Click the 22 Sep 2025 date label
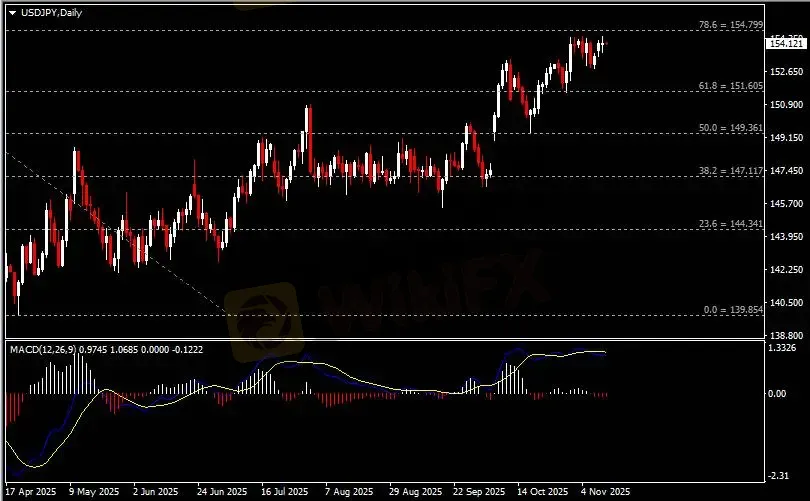 point(477,492)
